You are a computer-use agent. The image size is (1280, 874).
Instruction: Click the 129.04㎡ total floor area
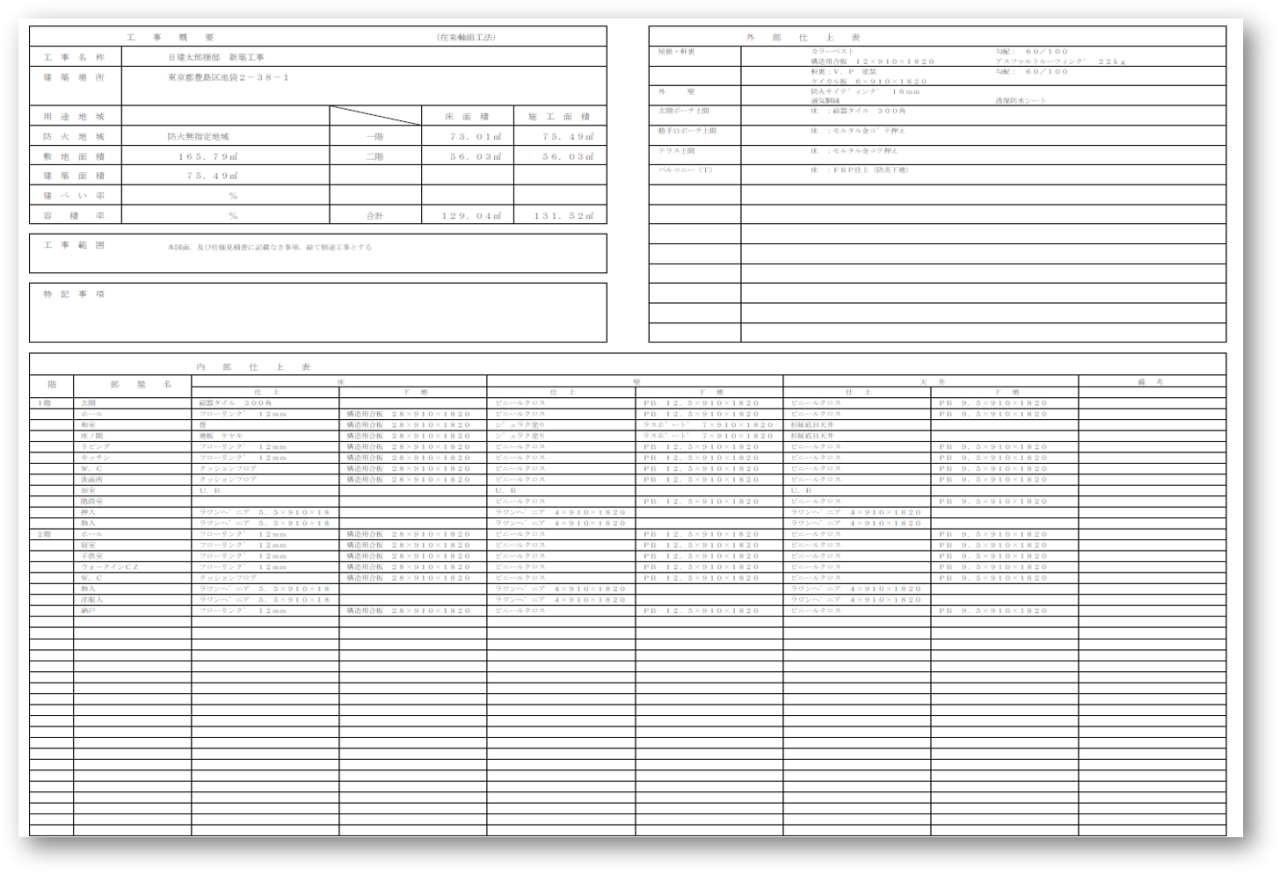[x=467, y=214]
